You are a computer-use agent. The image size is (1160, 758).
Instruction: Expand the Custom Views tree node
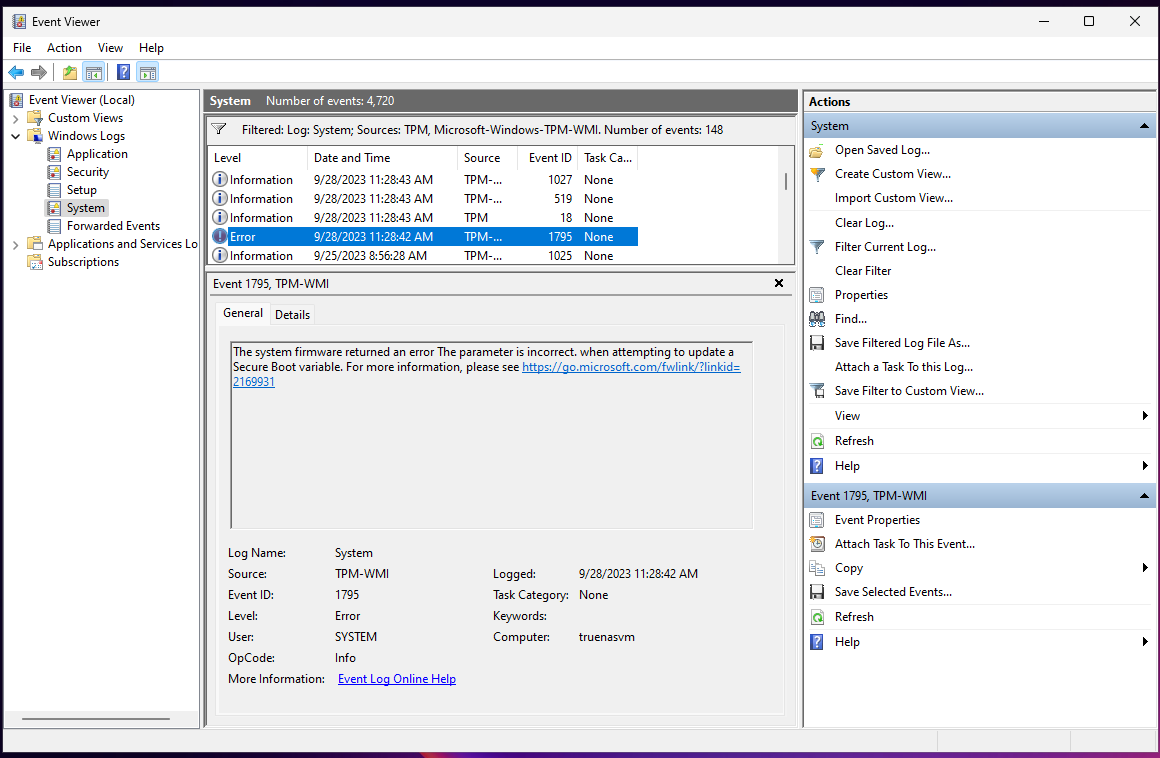(x=16, y=118)
